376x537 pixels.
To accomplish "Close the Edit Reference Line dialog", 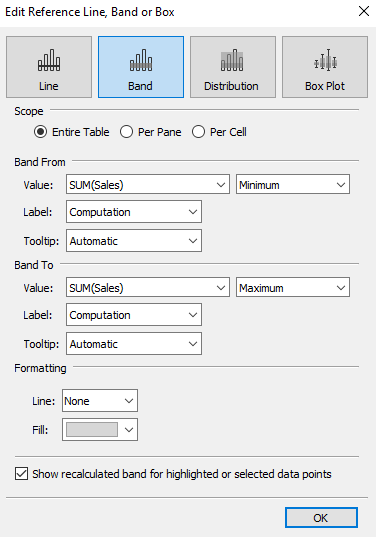I will click(x=363, y=11).
